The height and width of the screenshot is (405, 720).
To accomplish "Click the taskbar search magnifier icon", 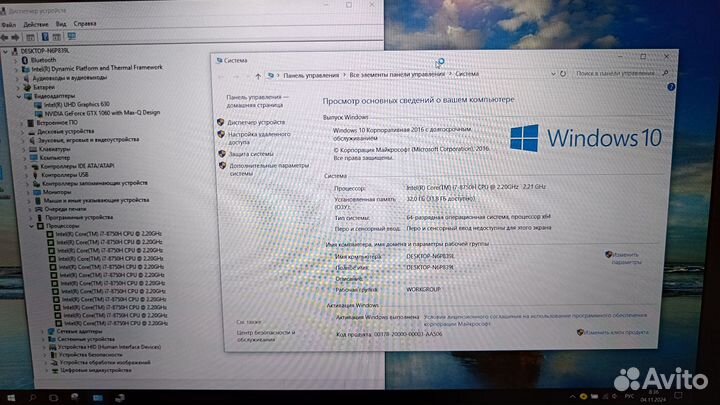I will [32, 398].
